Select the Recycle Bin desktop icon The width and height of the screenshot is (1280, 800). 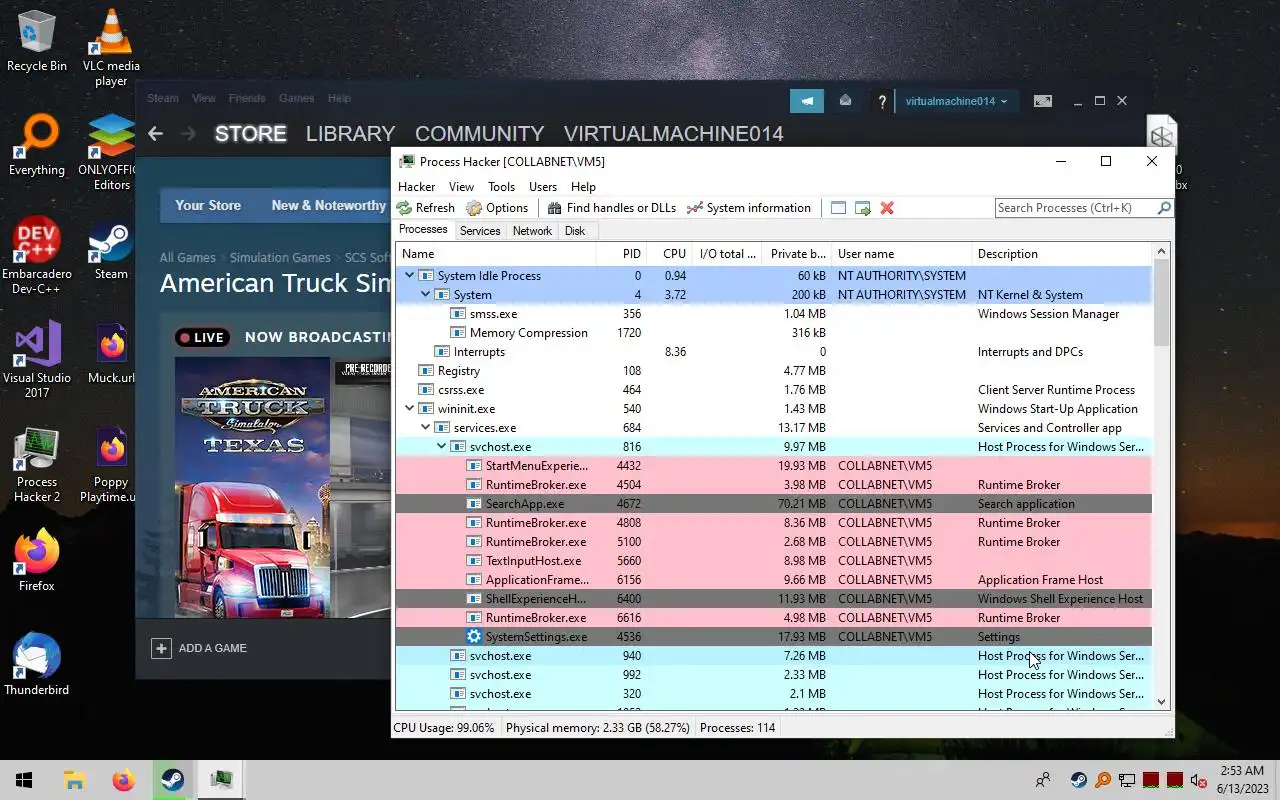pyautogui.click(x=37, y=41)
